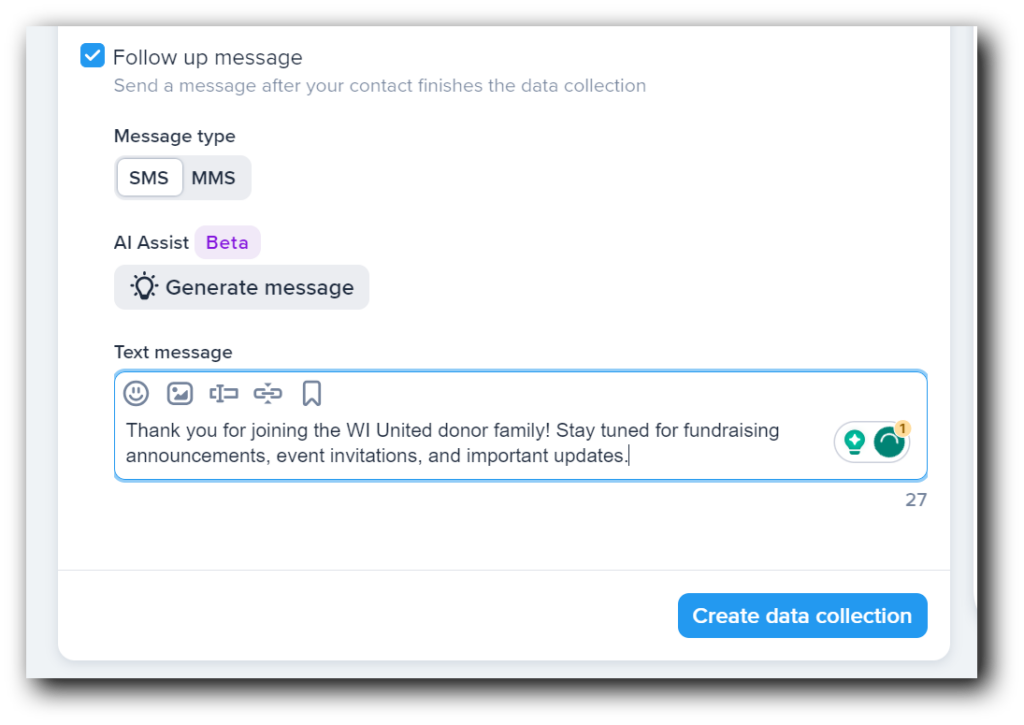Click the lightbulb inside Generate message
Viewport: 1024px width, 725px height.
144,287
